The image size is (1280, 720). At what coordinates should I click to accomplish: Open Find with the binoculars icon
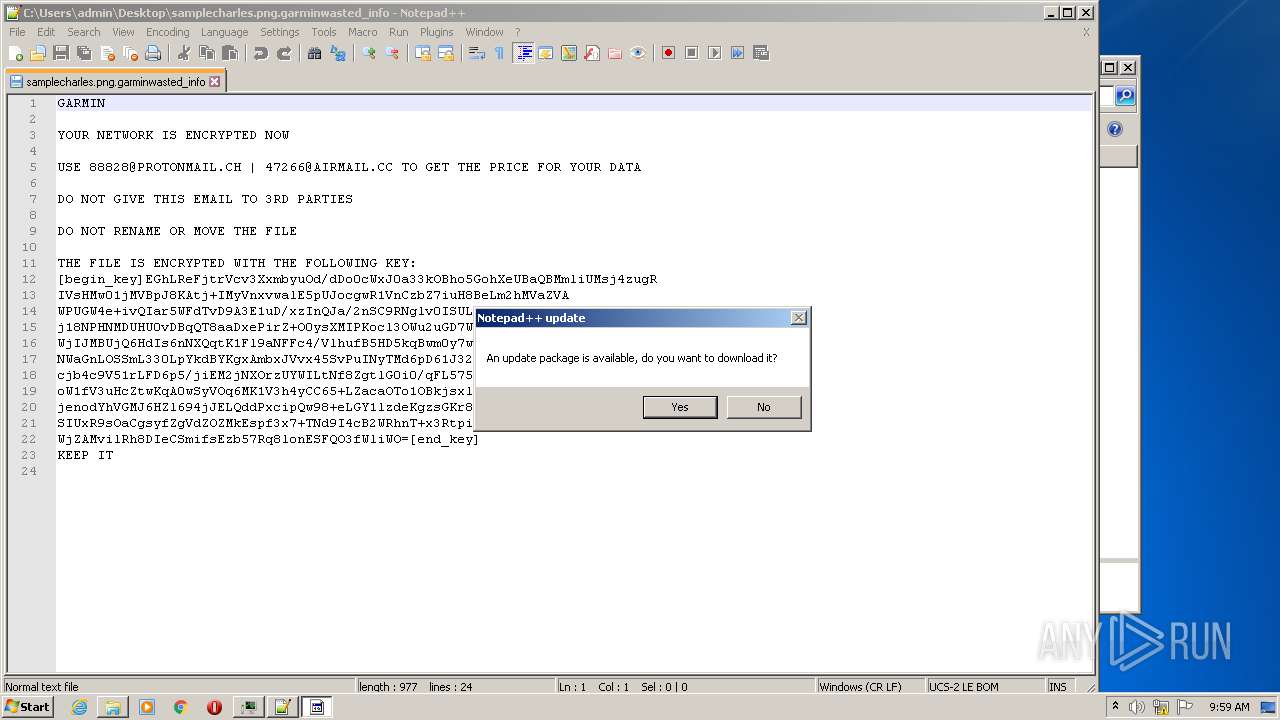pyautogui.click(x=314, y=53)
